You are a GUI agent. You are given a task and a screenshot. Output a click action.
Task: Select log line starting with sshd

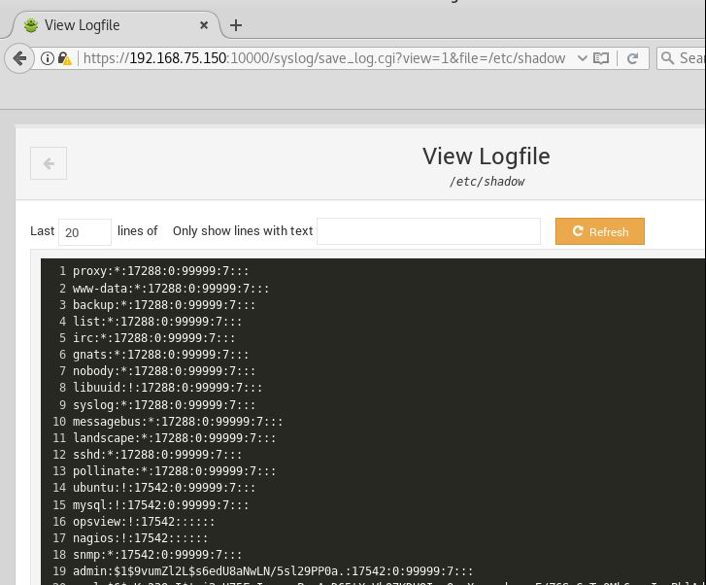coord(157,454)
